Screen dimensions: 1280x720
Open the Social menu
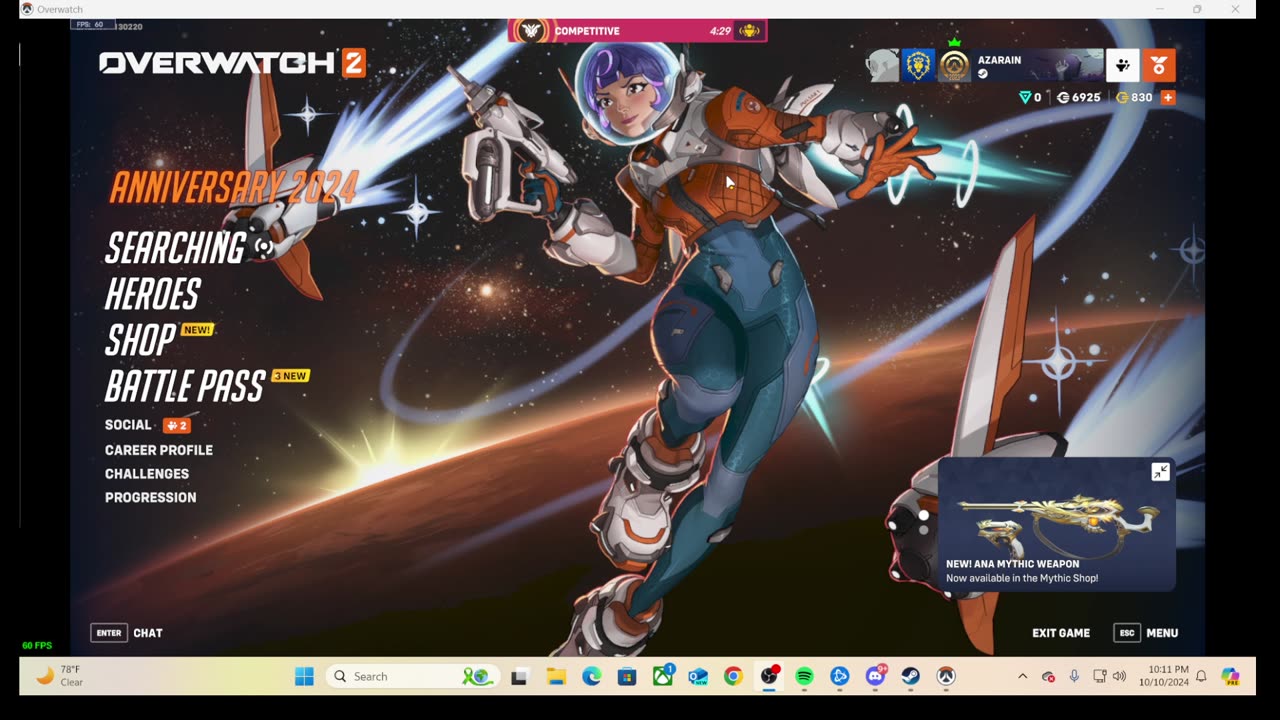pyautogui.click(x=128, y=425)
